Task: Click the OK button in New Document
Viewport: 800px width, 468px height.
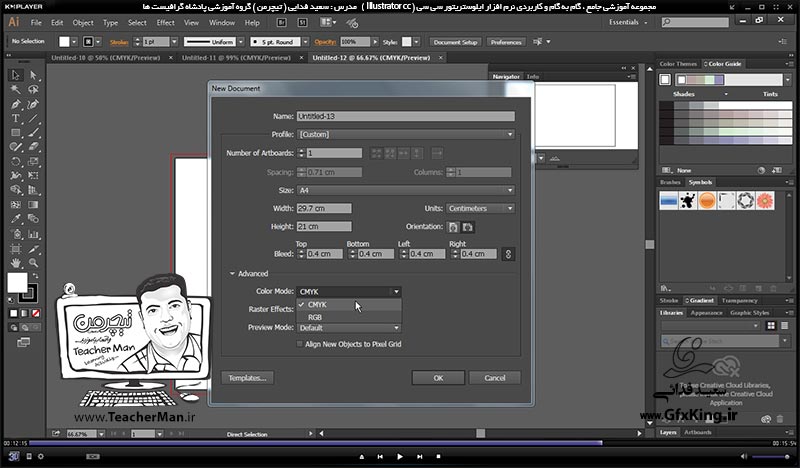Action: (x=438, y=378)
